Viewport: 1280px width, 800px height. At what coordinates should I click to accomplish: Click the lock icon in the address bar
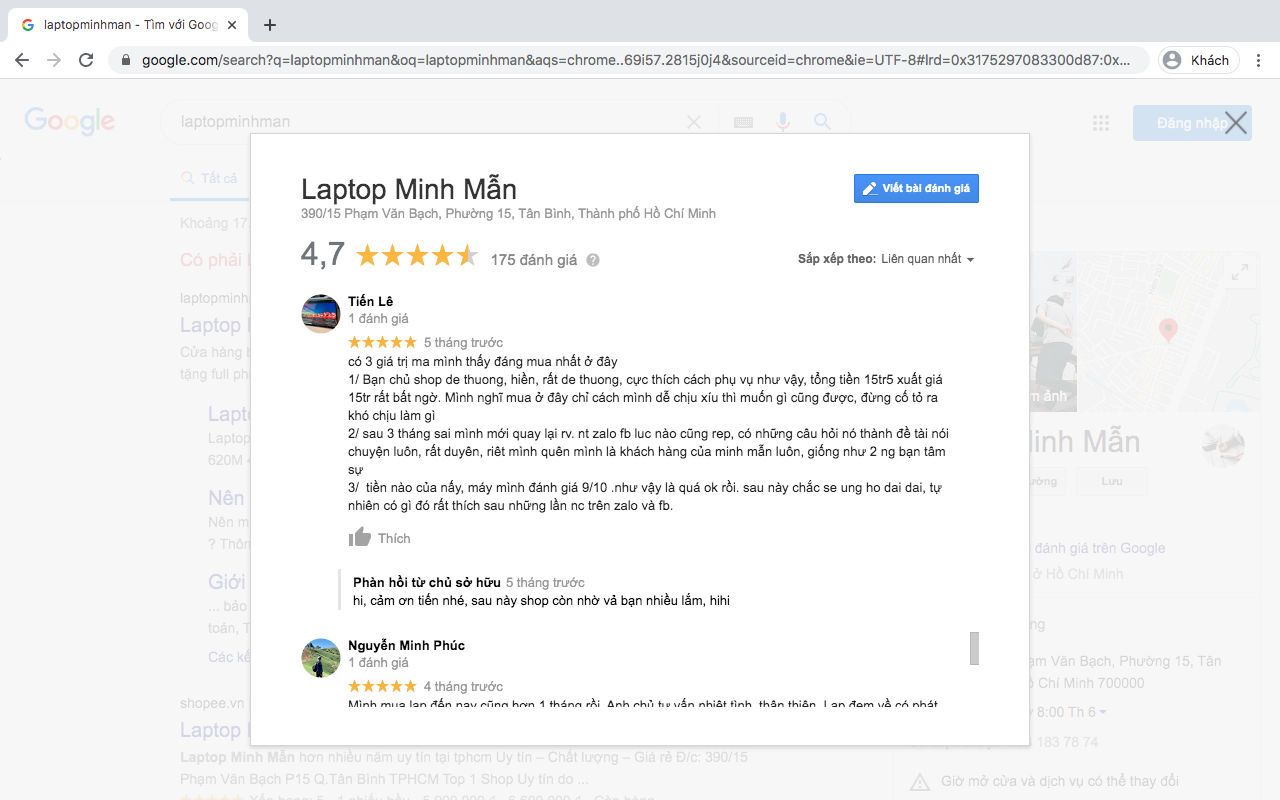126,60
